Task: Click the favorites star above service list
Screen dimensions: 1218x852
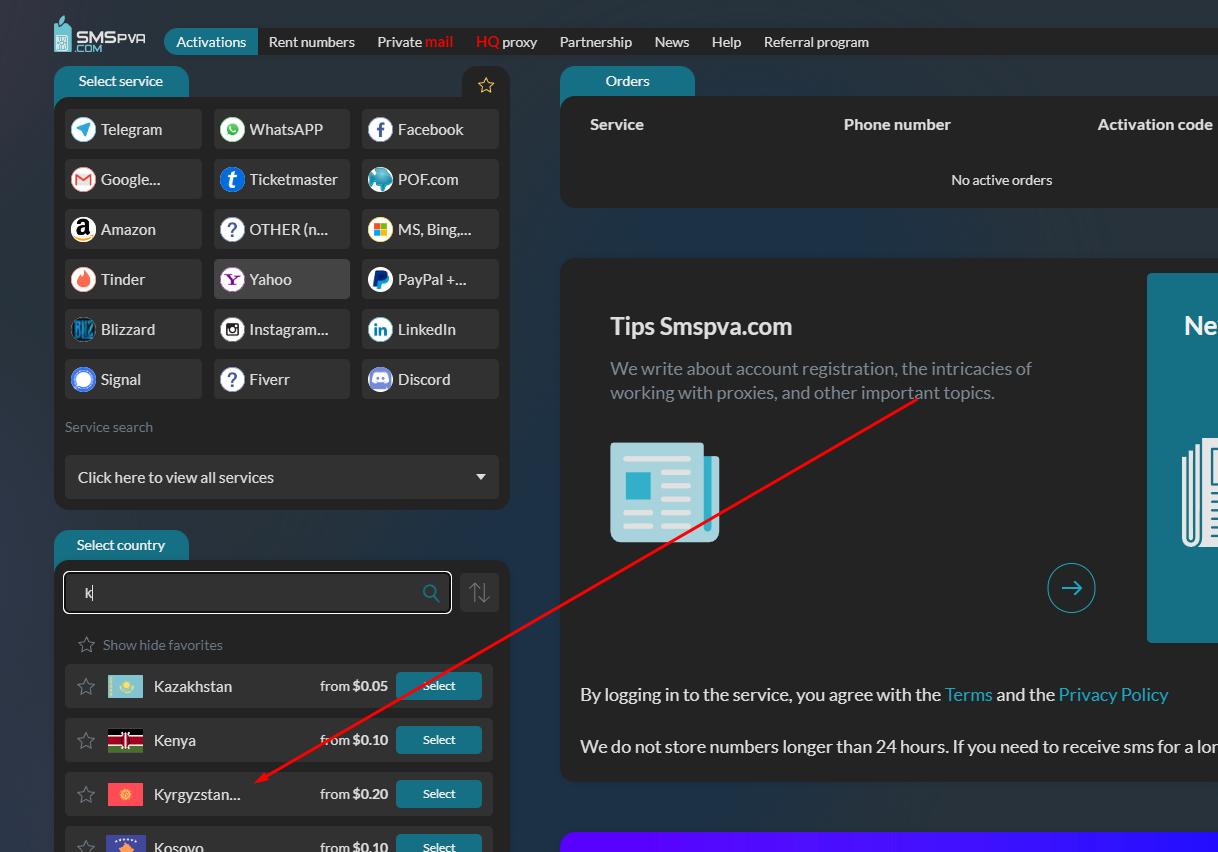Action: [486, 85]
